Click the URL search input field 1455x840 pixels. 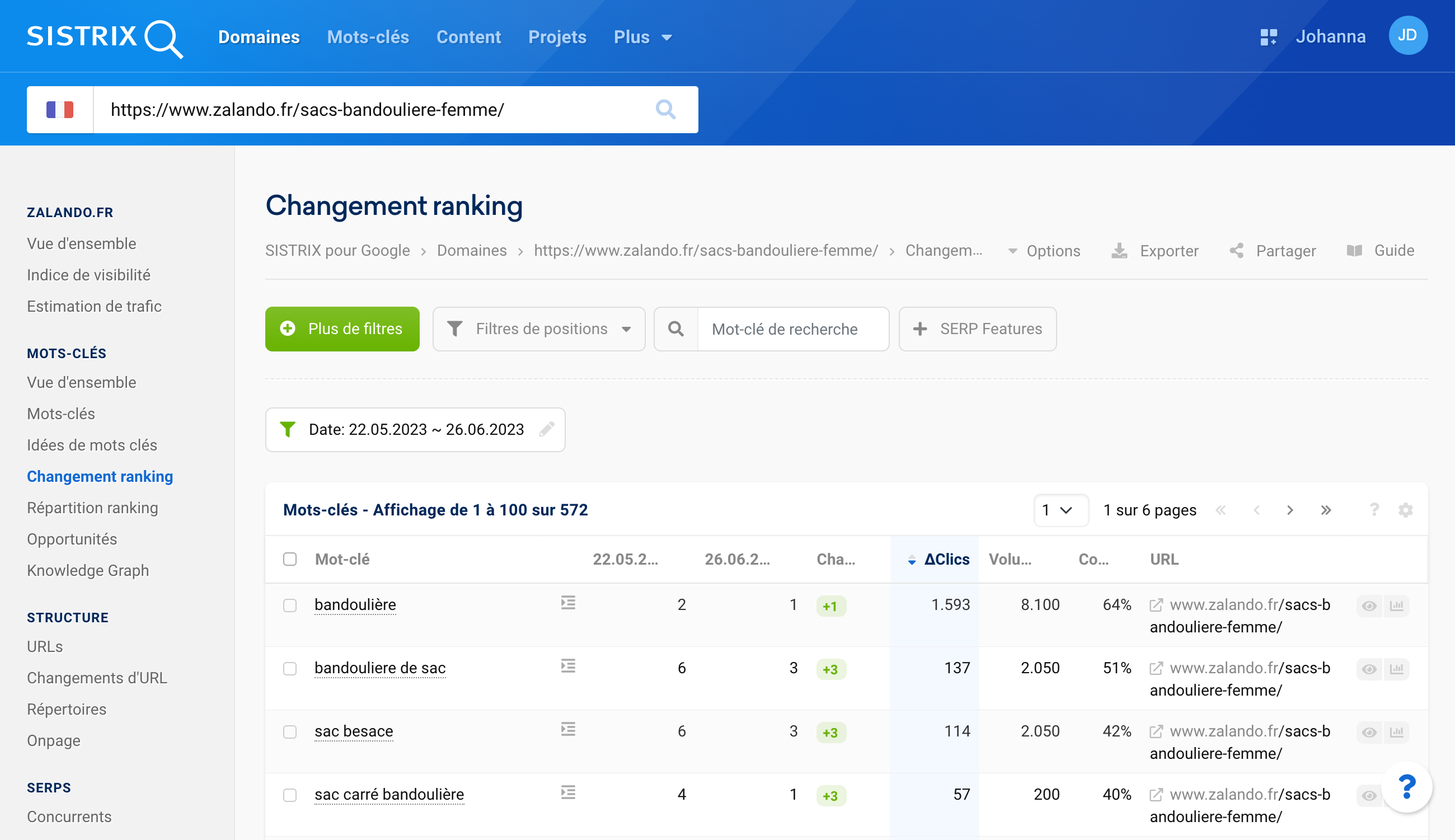(x=375, y=110)
